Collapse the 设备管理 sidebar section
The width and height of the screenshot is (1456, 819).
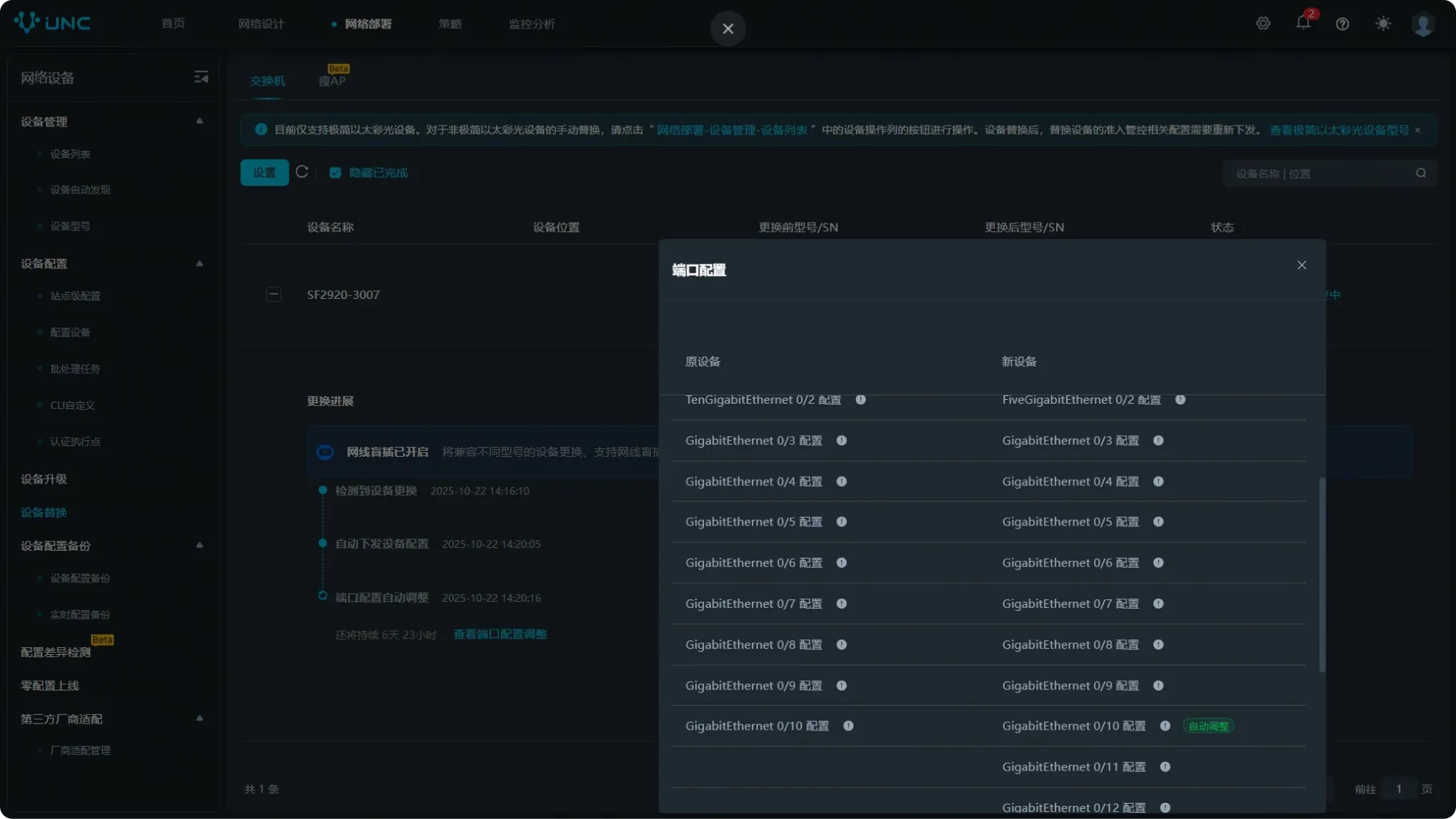point(200,122)
